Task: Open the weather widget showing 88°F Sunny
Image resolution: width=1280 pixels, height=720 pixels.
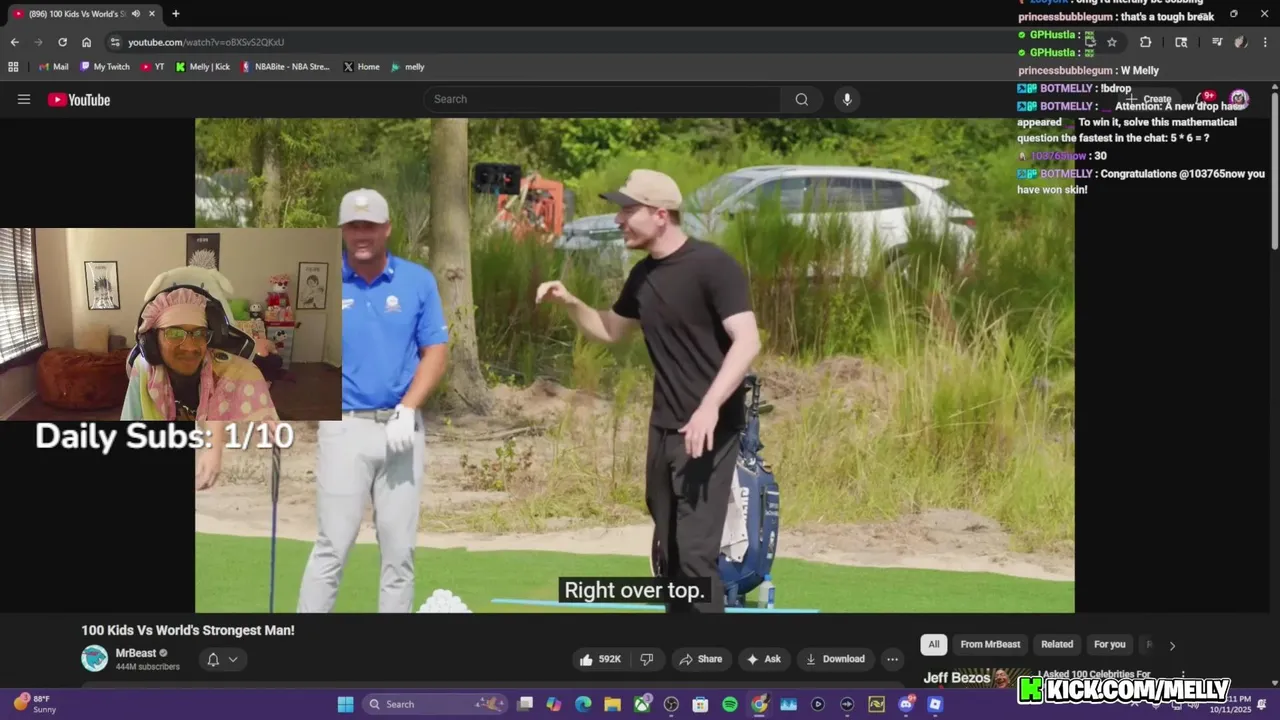Action: (35, 704)
